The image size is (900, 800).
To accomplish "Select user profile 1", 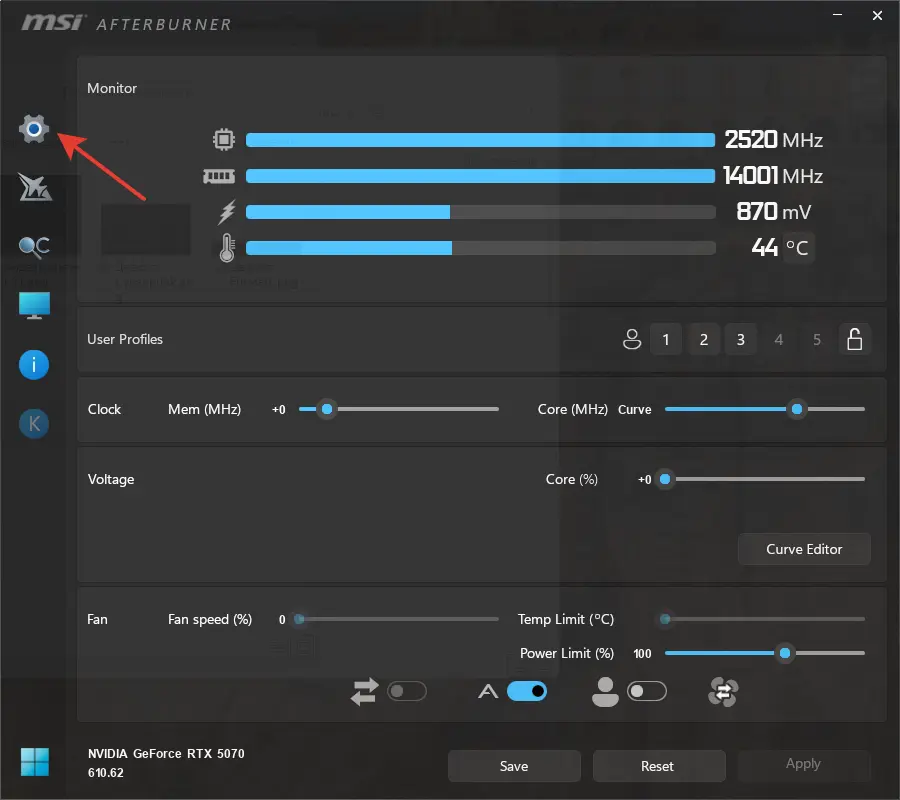I will (666, 339).
